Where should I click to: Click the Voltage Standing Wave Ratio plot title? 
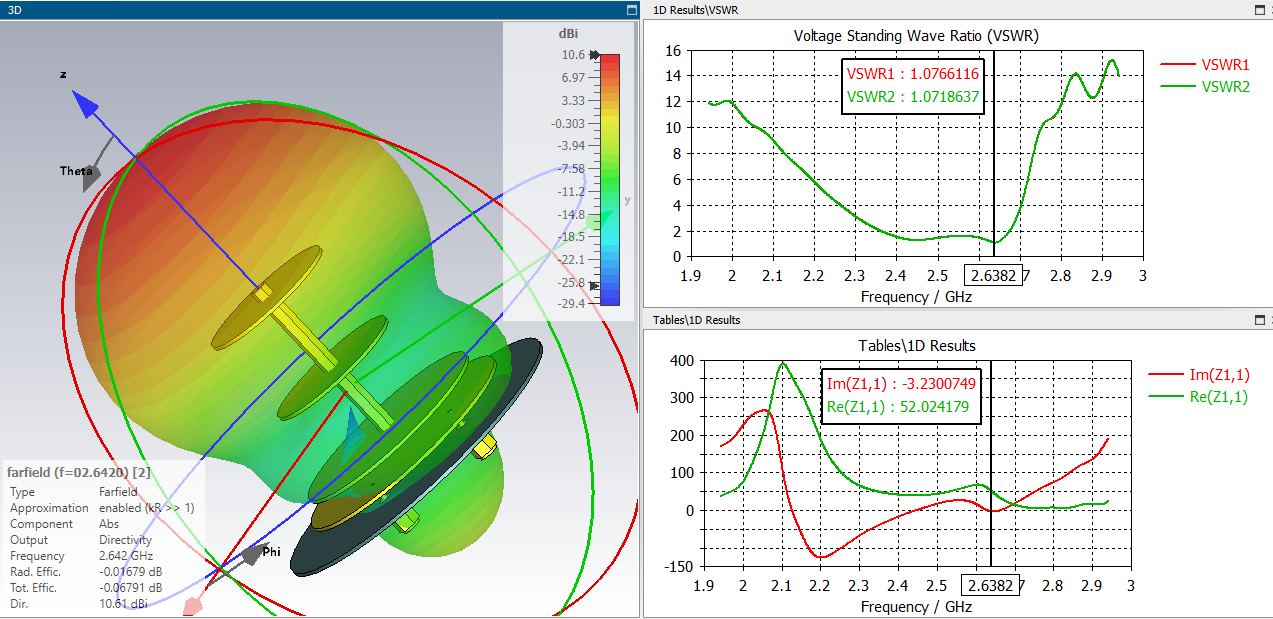916,36
